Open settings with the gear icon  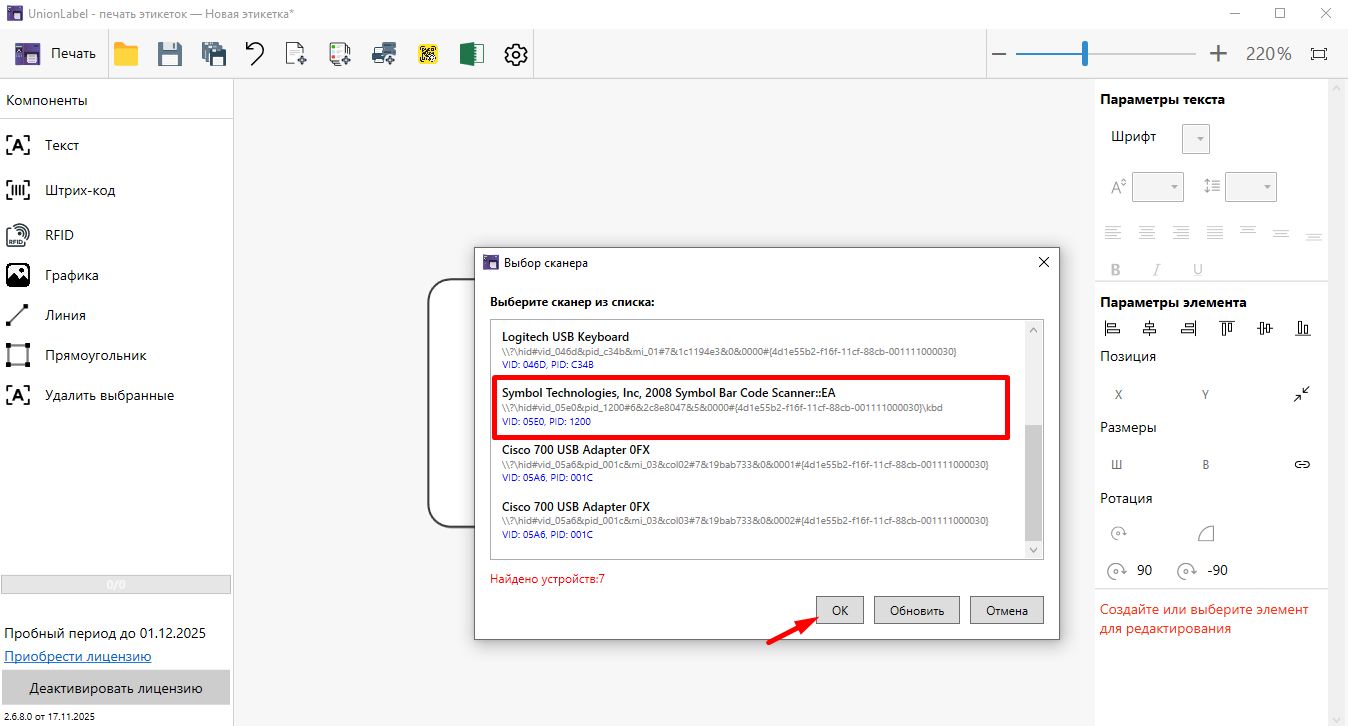coord(516,54)
